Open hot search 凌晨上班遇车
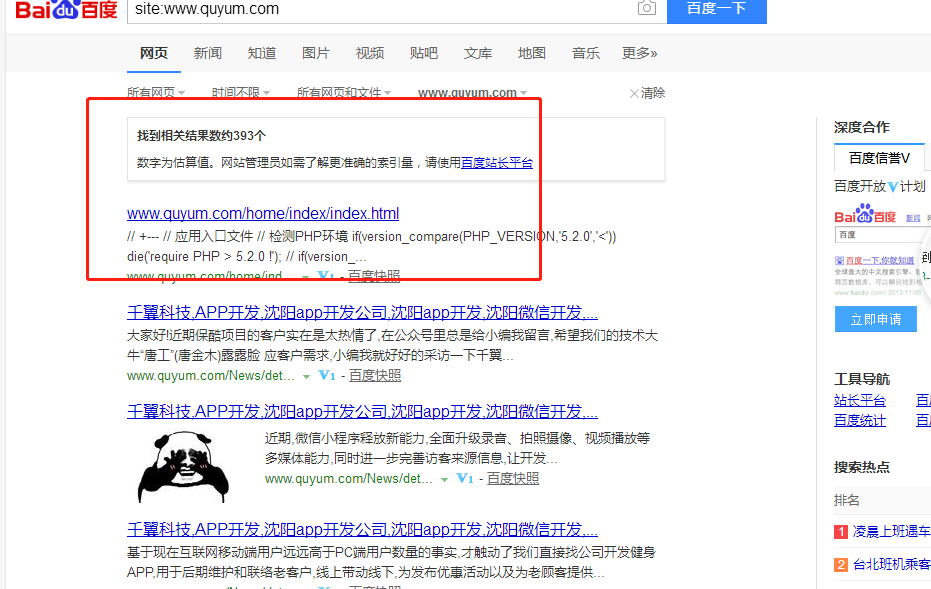This screenshot has width=931, height=589. [891, 531]
